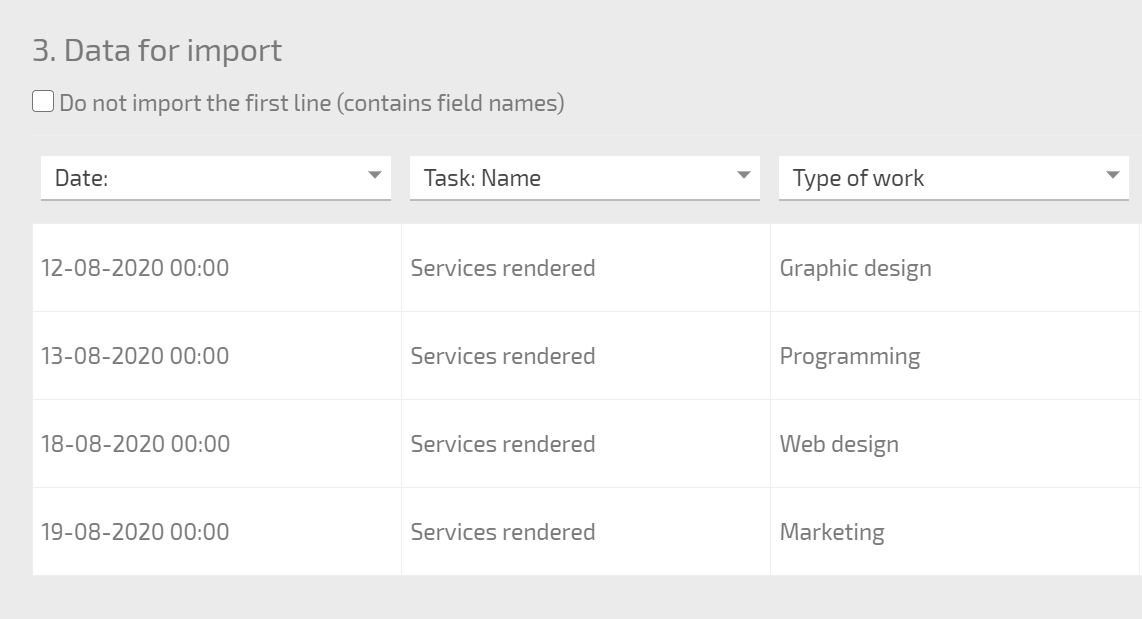Image resolution: width=1142 pixels, height=619 pixels.
Task: Open the 'Type of work' column mapping dropdown
Action: (954, 178)
